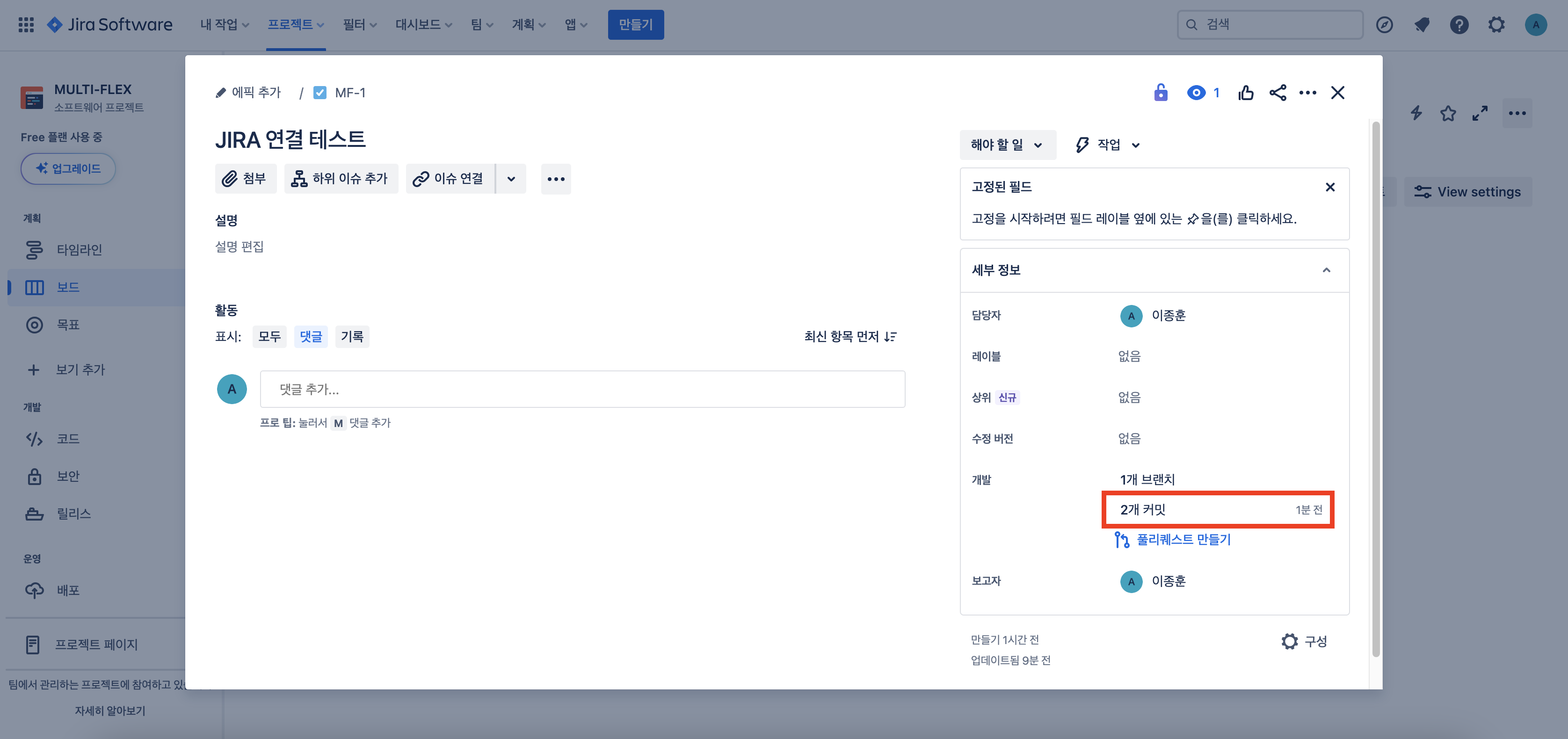1568x739 pixels.
Task: Open the 대시보드 menu
Action: 424,25
